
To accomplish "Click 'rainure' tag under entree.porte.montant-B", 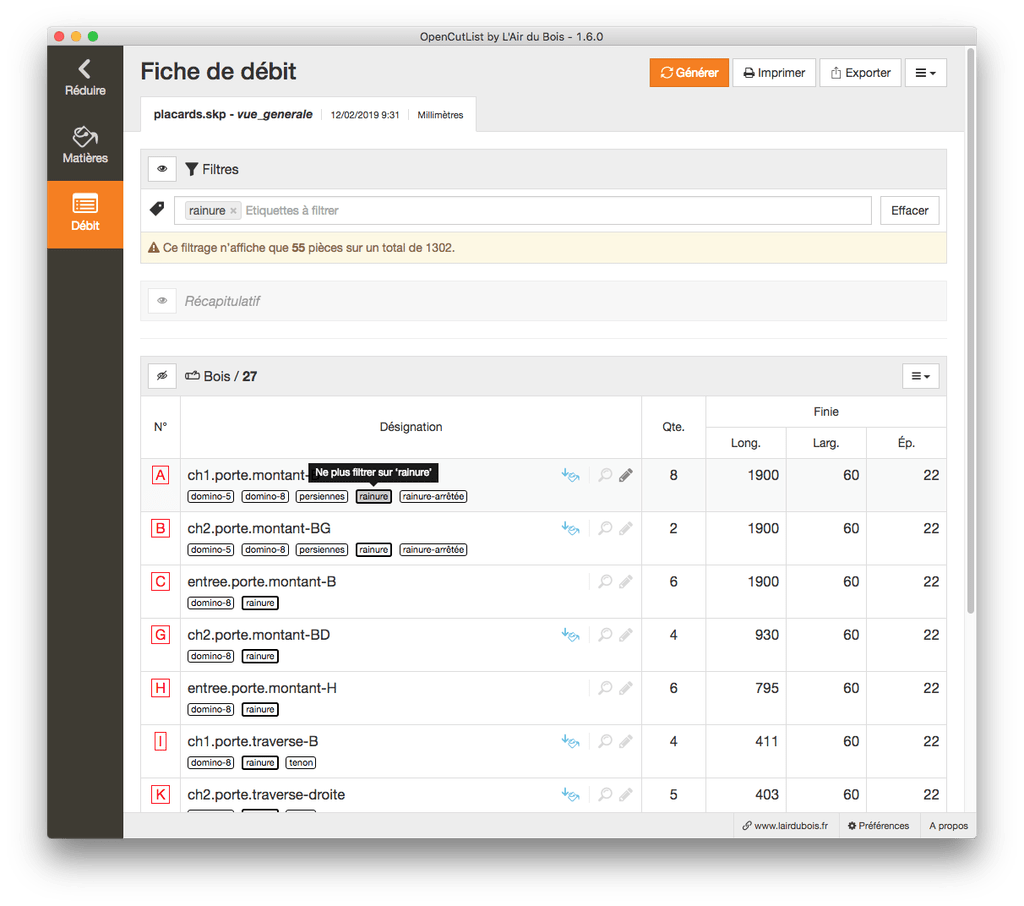I will 260,603.
